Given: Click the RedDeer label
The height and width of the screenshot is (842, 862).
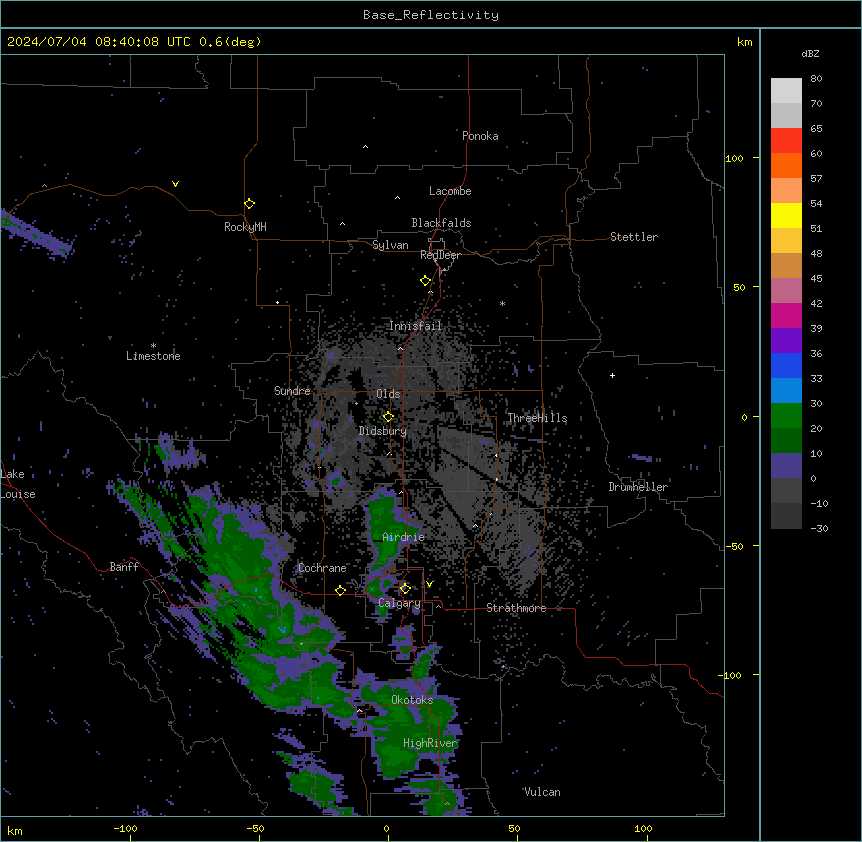Looking at the screenshot, I should click(x=440, y=255).
